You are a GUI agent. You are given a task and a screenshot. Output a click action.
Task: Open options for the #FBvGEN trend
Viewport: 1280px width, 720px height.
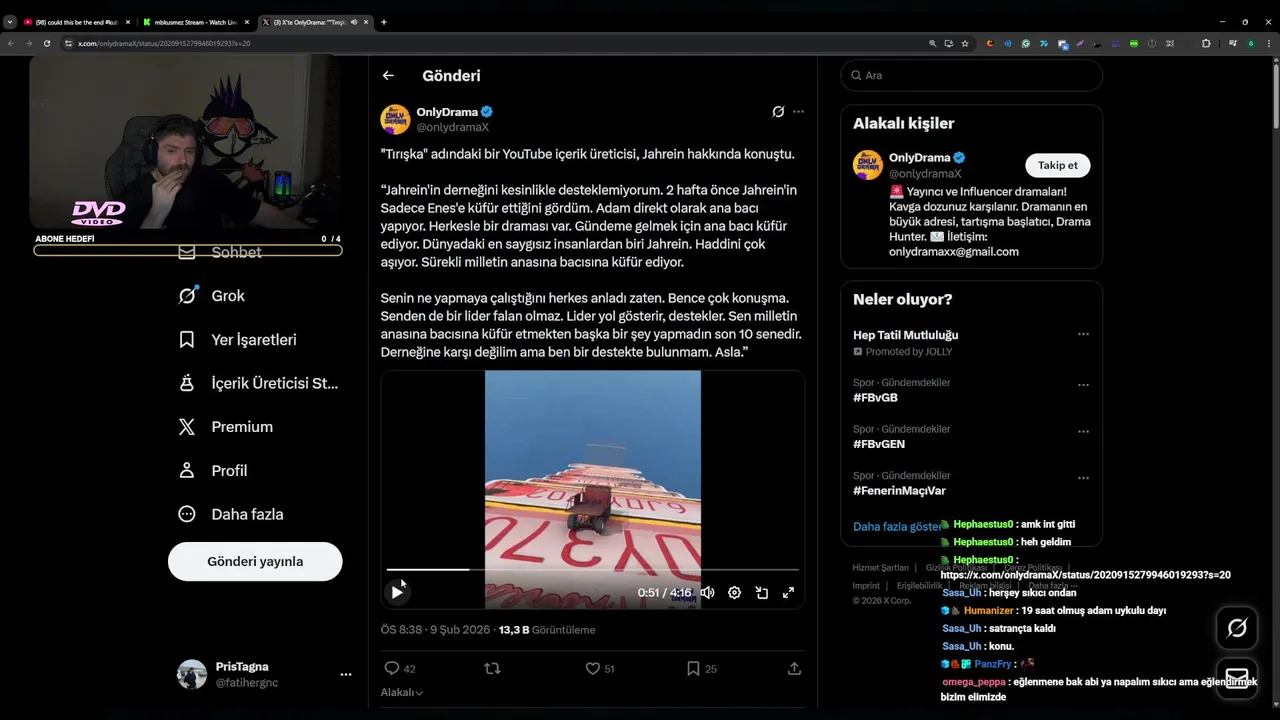coord(1083,432)
